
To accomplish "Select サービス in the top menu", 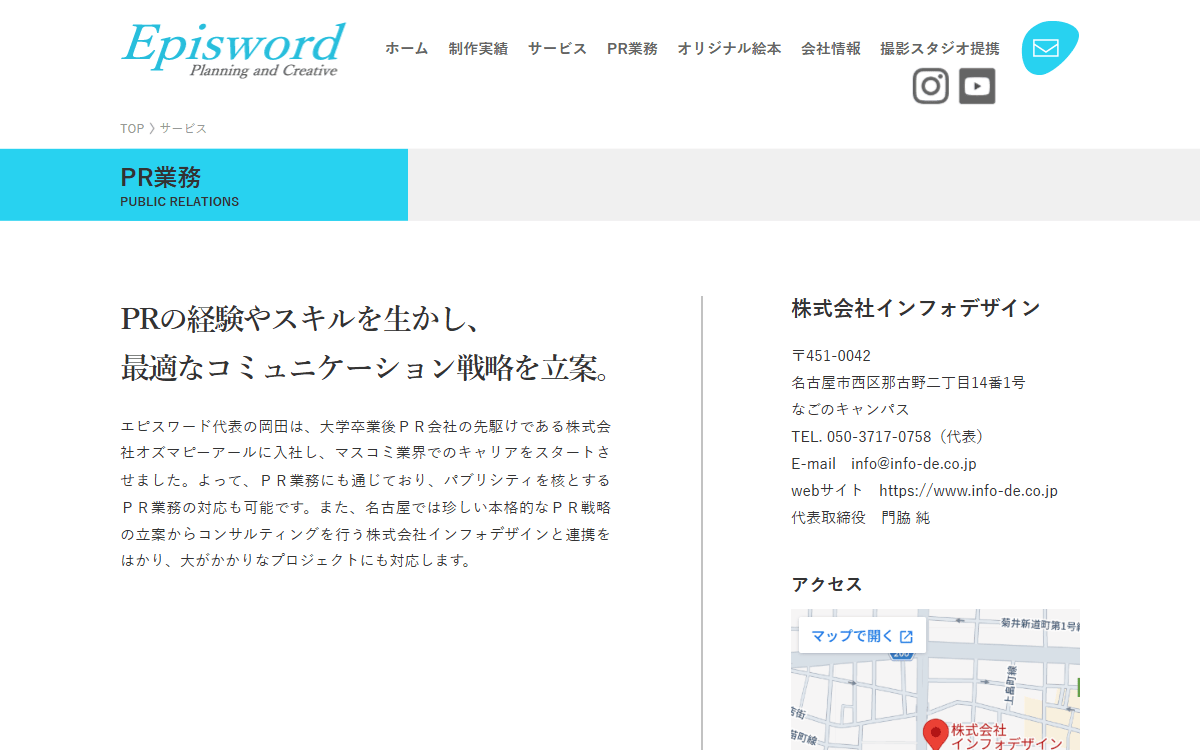I will [x=557, y=48].
